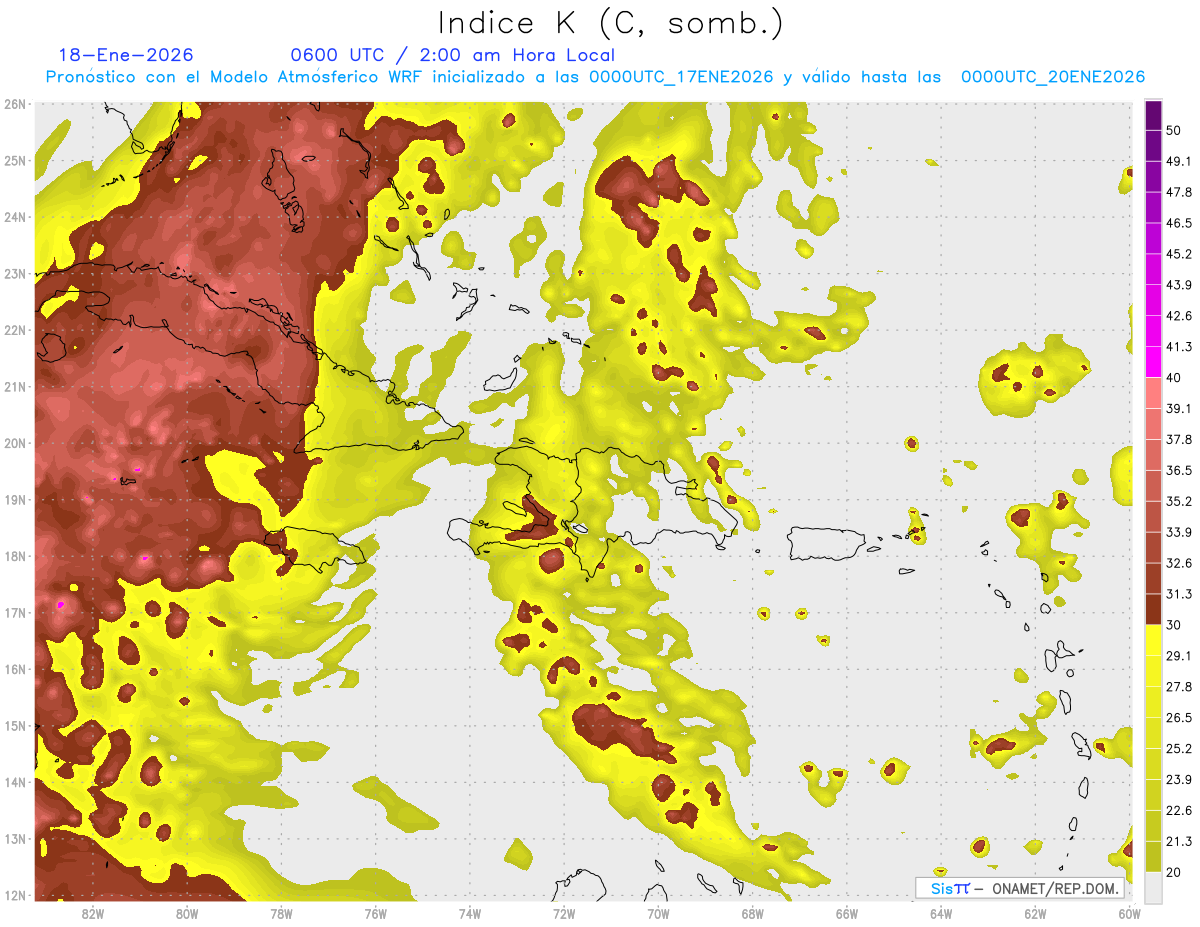Click colorbar value '45.2'

1179,254
